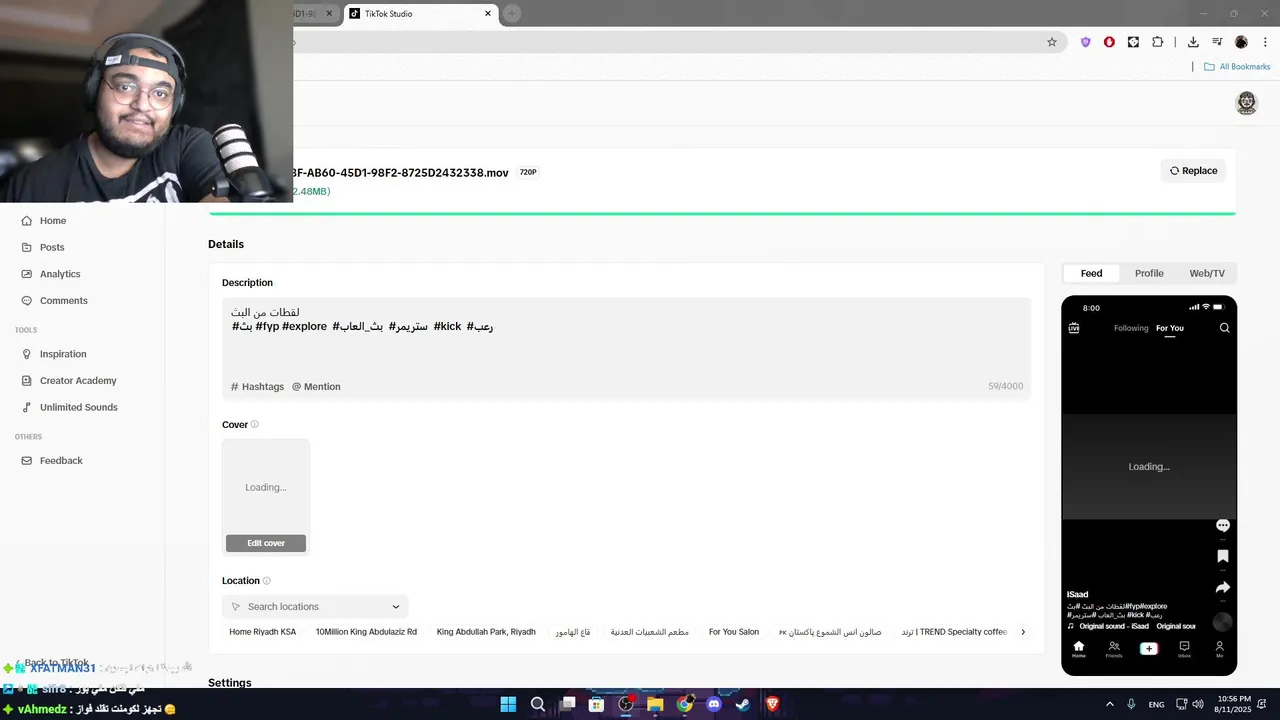Insert a Mention in the description
The height and width of the screenshot is (720, 1280).
pyautogui.click(x=316, y=387)
